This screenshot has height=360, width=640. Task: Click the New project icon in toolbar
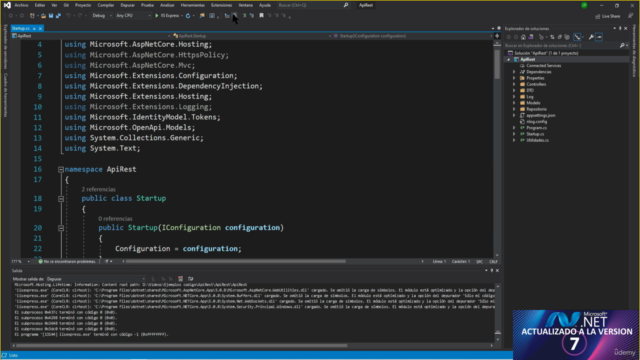point(32,16)
